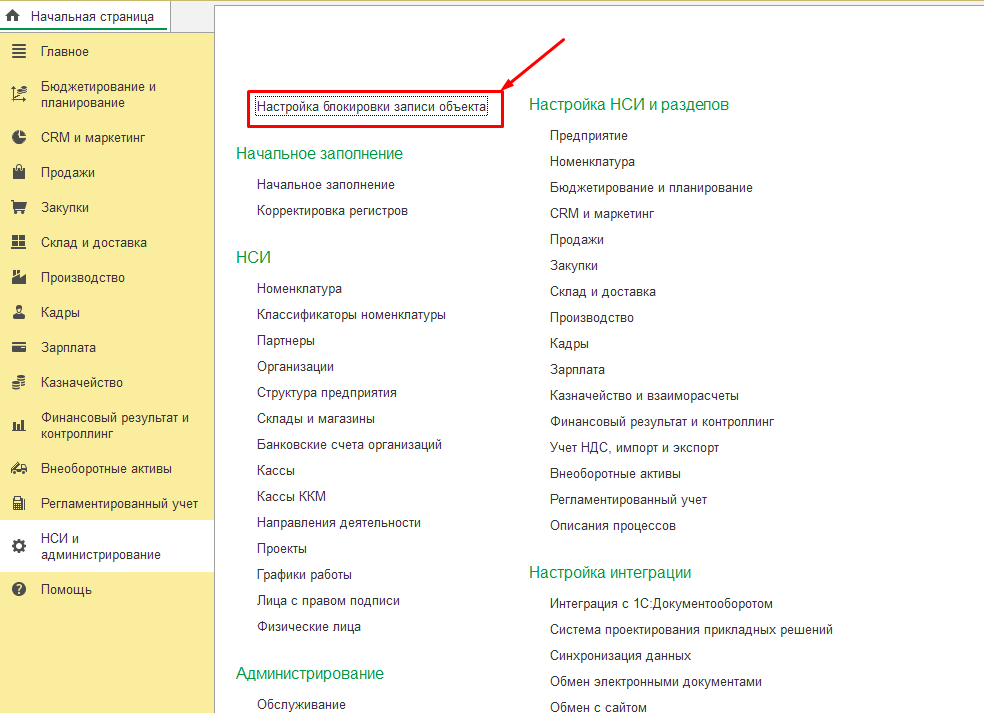Click the Казначейство coins icon
984x713 pixels.
click(x=19, y=382)
